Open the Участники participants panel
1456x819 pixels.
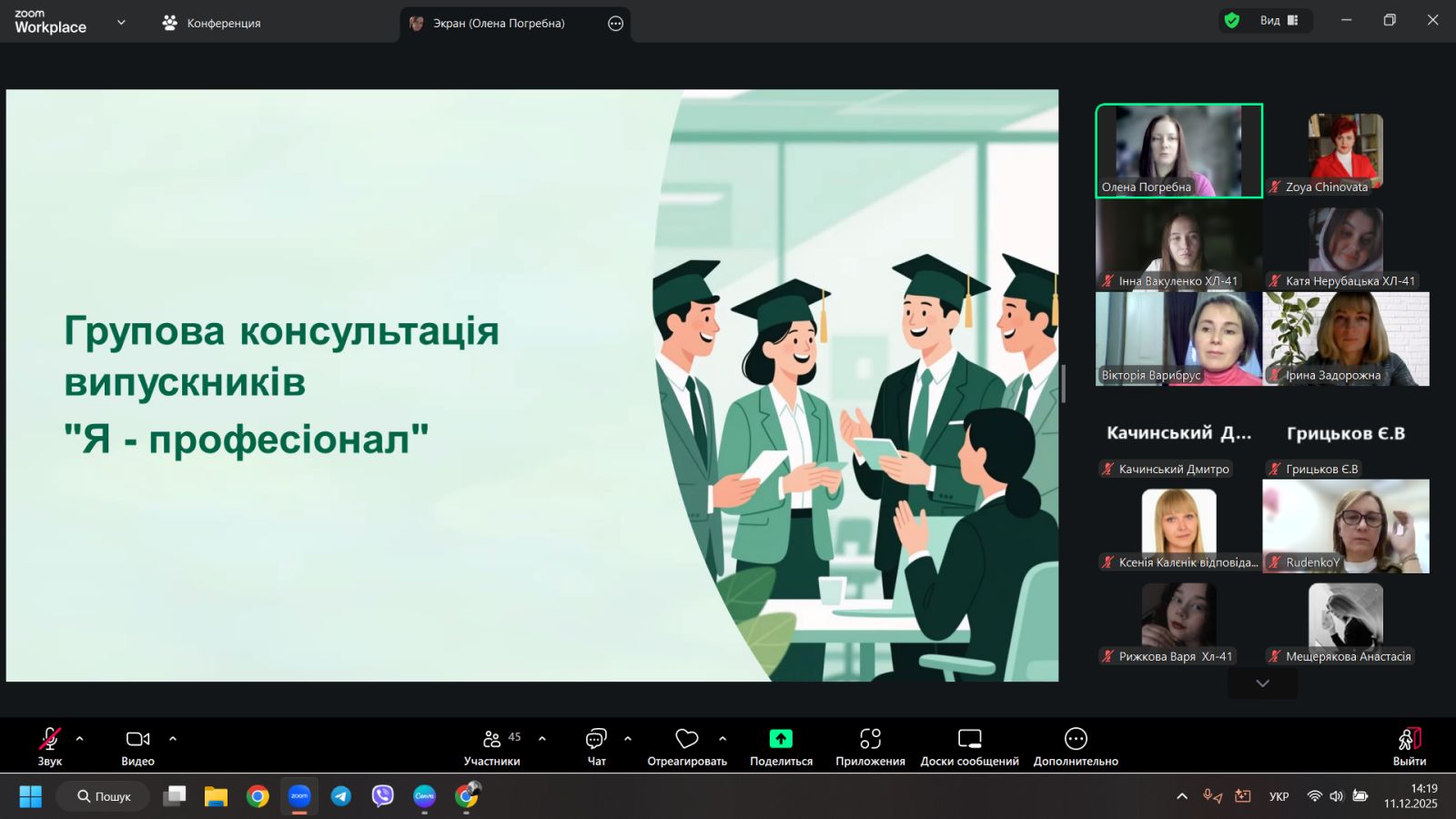(492, 746)
